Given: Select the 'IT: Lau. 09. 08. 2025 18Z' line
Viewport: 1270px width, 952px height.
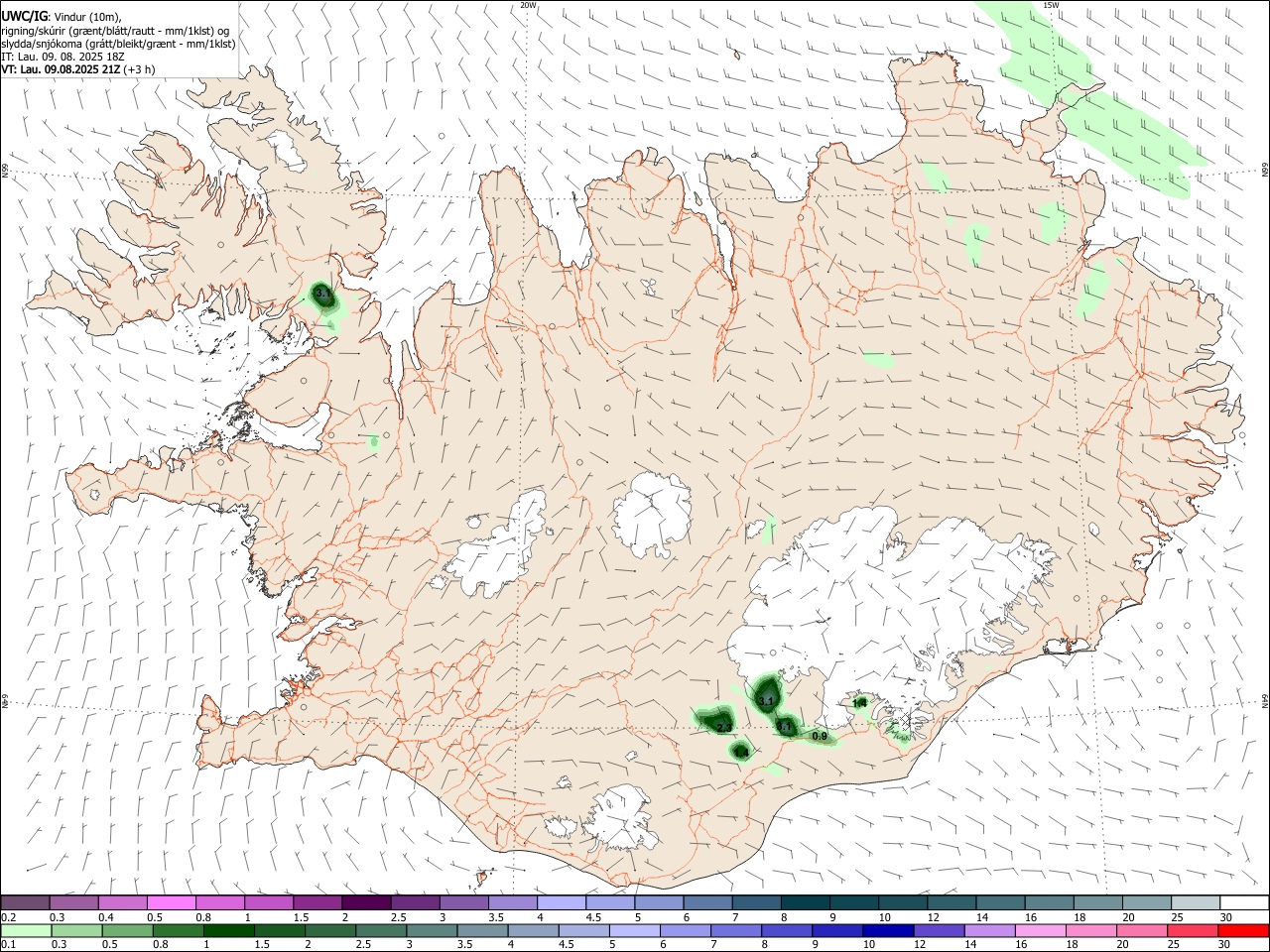Looking at the screenshot, I should [x=62, y=57].
